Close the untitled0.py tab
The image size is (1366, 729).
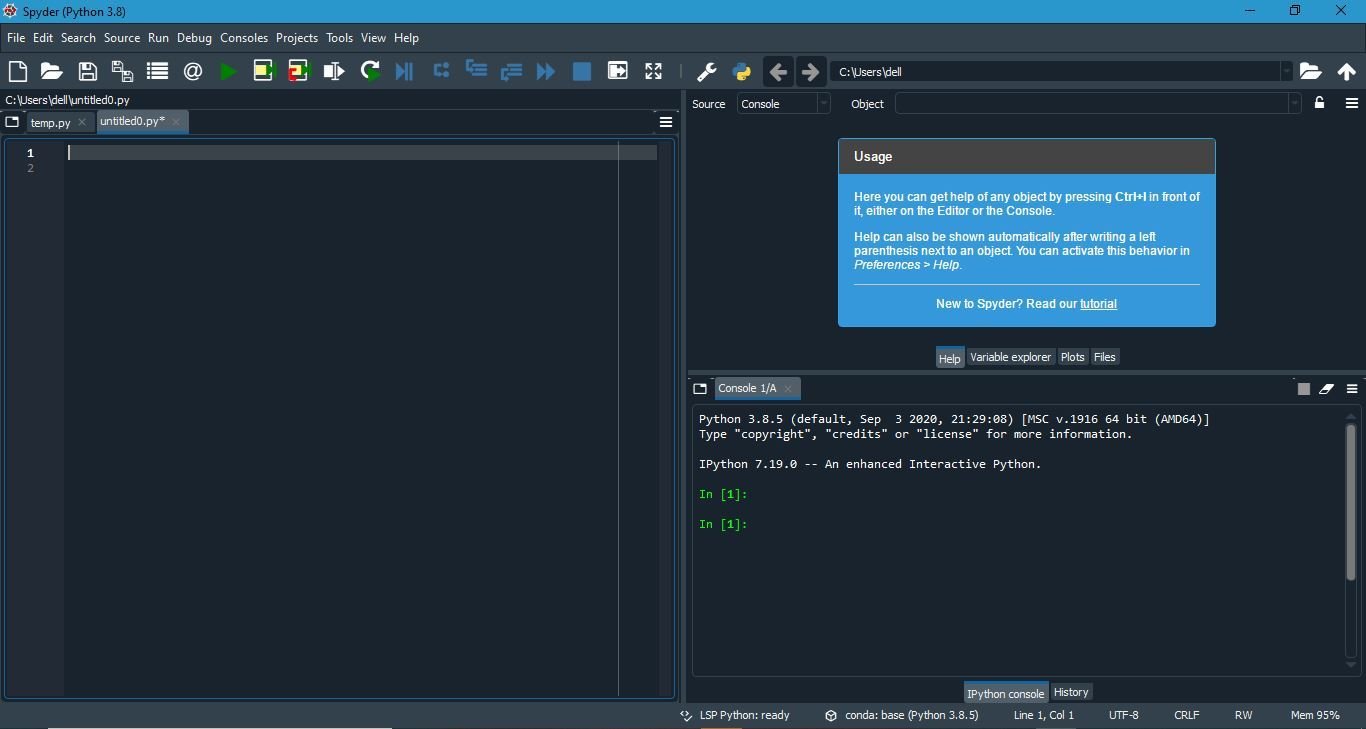click(x=176, y=122)
